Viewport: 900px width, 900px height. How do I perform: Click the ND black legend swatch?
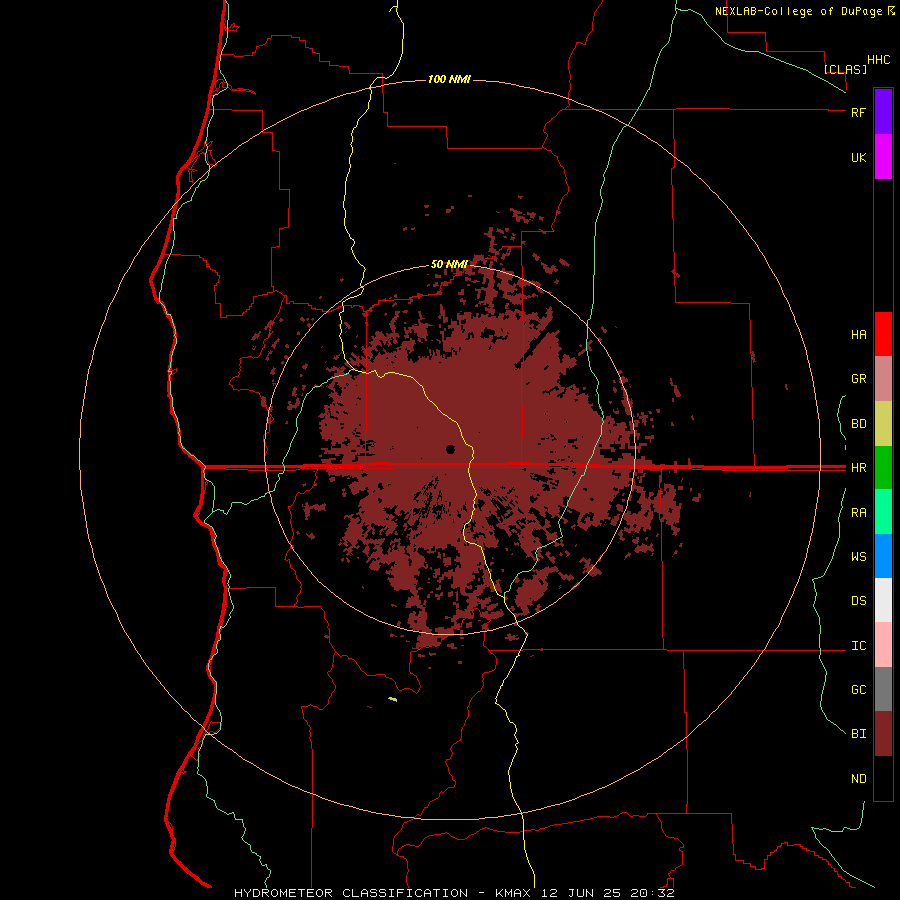click(883, 778)
